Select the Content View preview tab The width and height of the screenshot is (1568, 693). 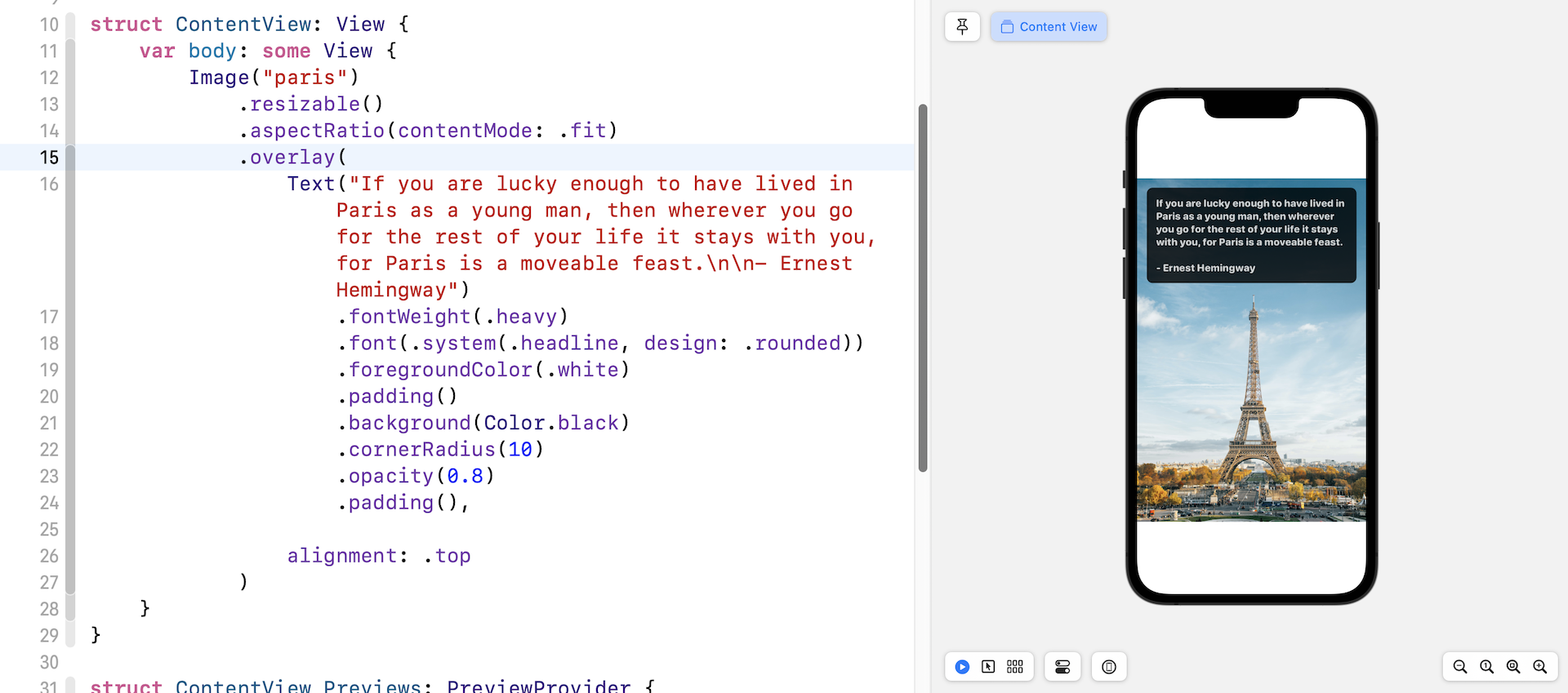(x=1049, y=27)
